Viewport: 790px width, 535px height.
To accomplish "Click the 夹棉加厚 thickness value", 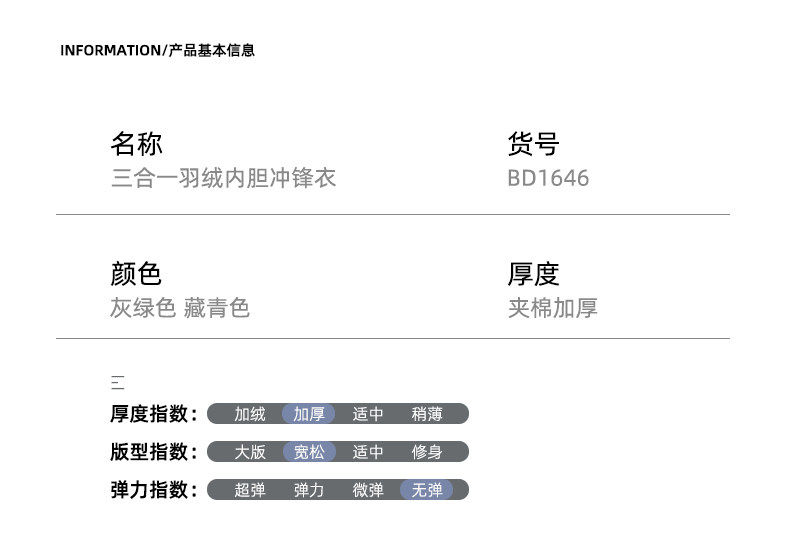I will pos(552,308).
